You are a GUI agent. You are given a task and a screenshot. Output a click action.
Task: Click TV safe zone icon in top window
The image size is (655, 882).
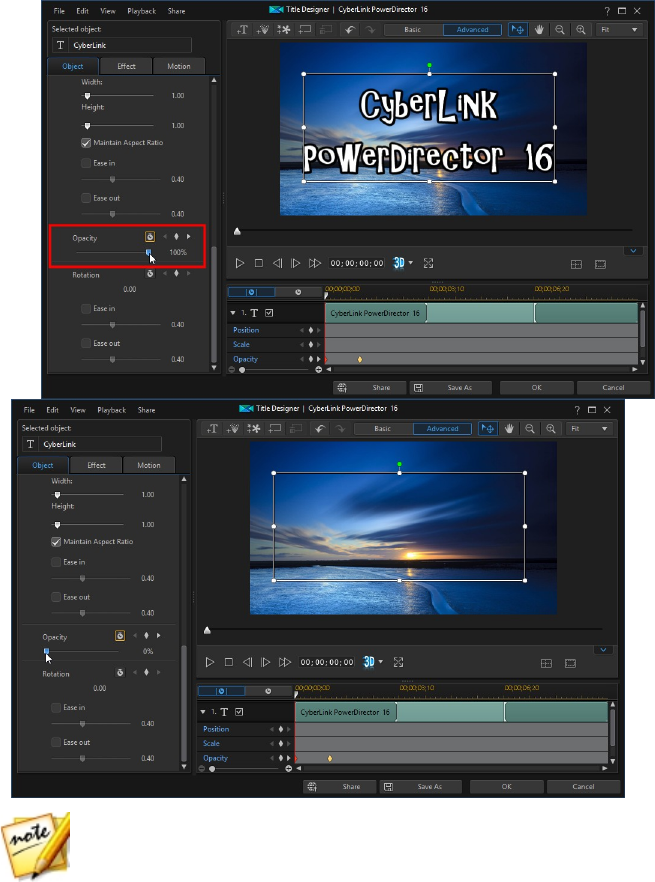point(600,264)
